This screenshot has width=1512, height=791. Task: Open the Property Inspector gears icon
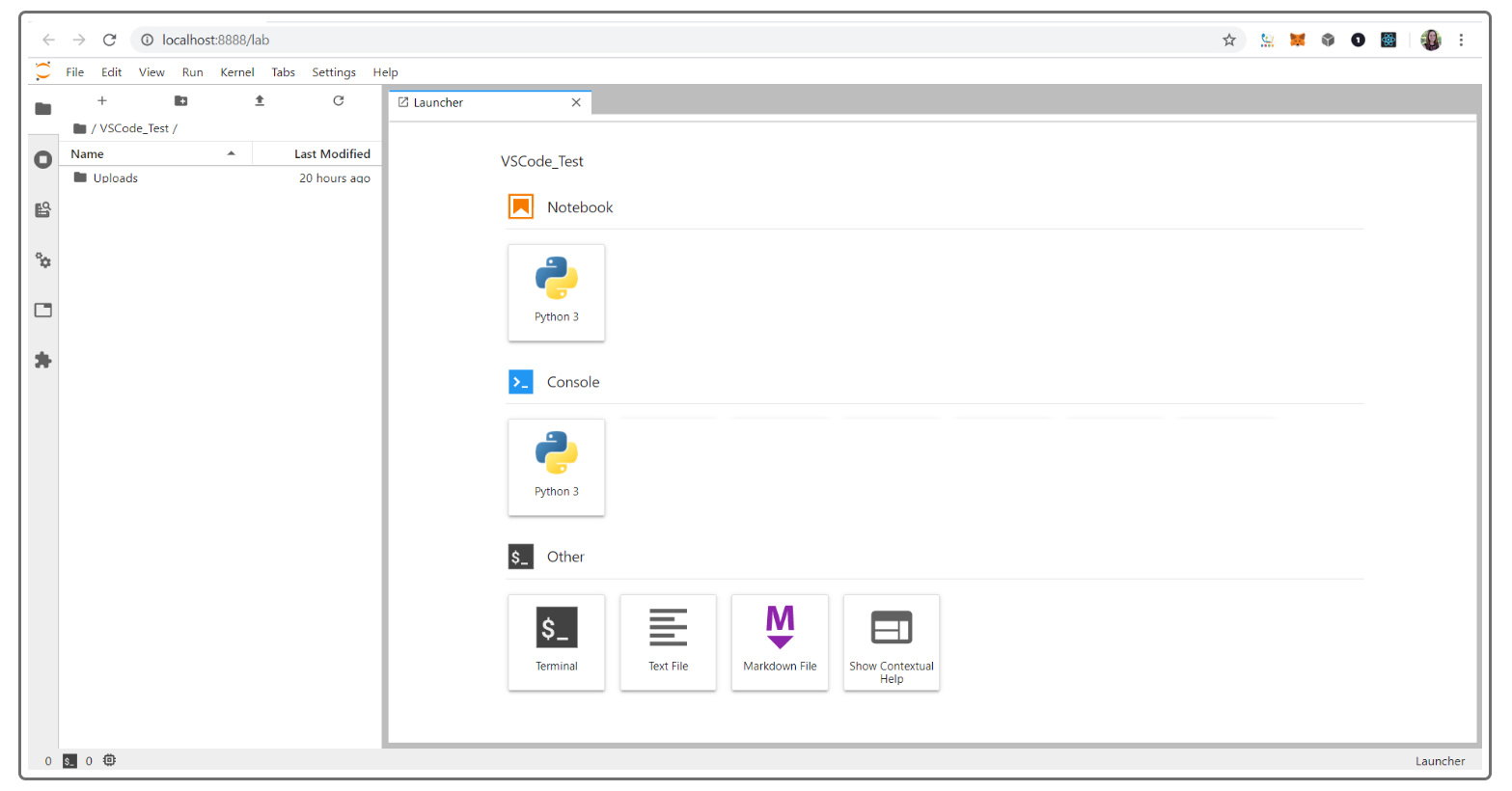[x=43, y=260]
